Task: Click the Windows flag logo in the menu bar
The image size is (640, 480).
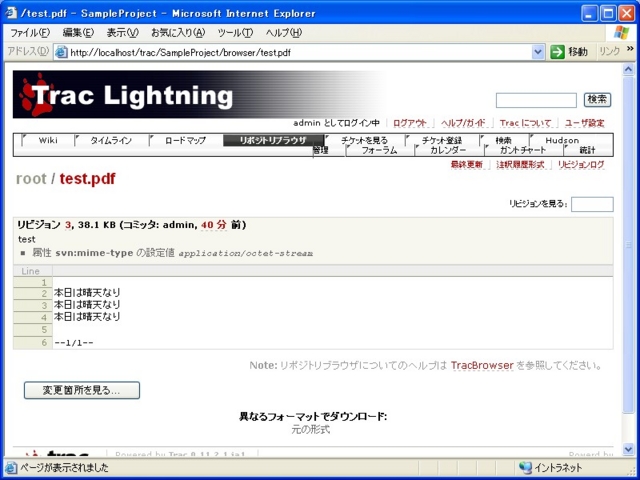Action: pyautogui.click(x=622, y=32)
